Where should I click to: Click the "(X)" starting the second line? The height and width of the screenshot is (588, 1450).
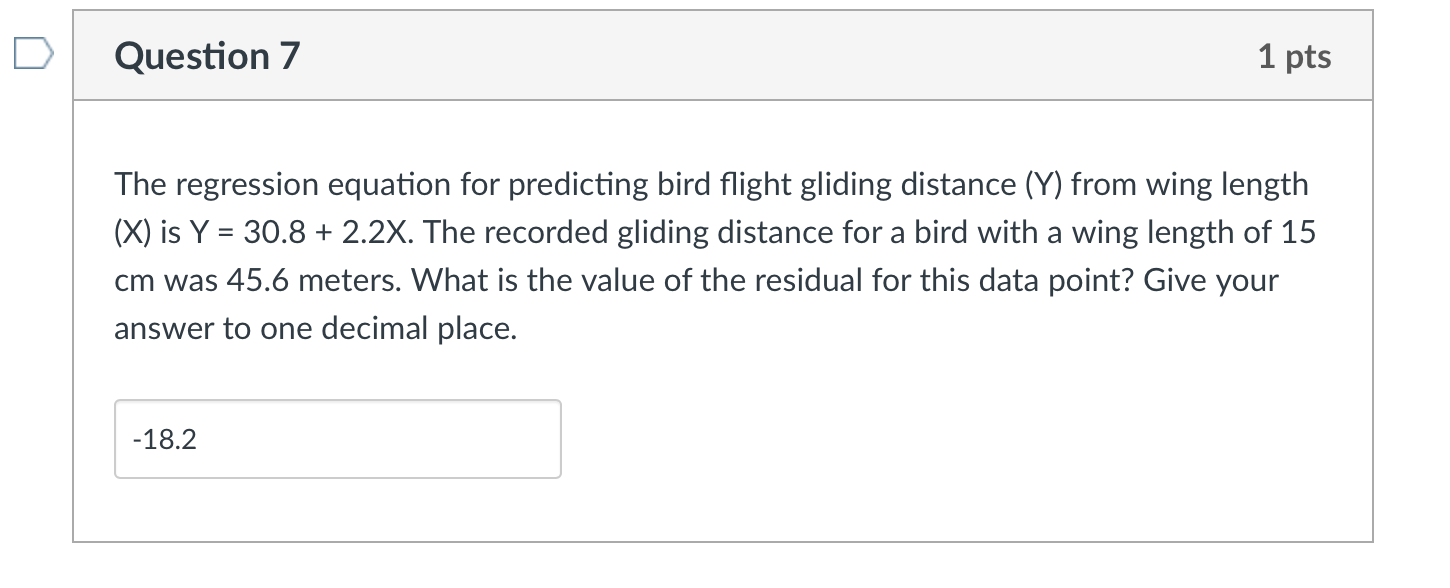coord(132,233)
